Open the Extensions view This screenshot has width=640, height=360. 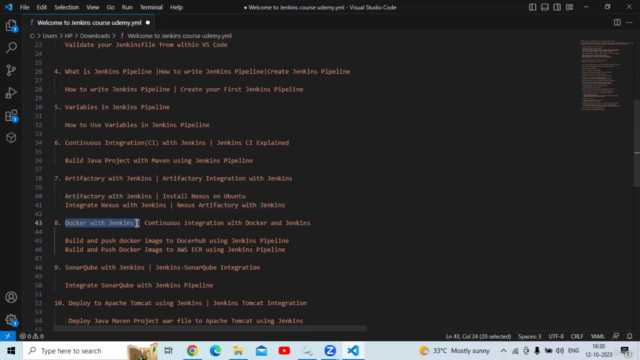coord(11,116)
